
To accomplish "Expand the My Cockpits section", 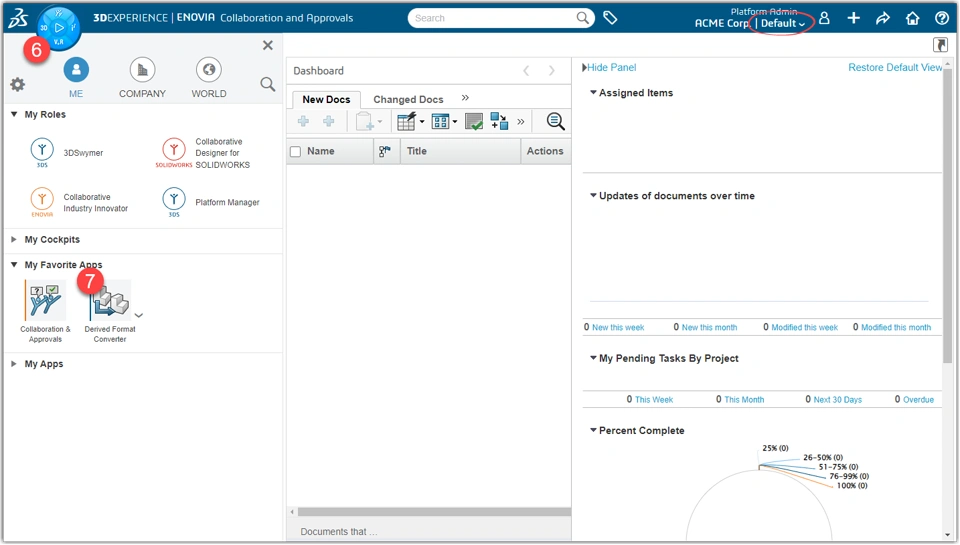I will point(14,239).
